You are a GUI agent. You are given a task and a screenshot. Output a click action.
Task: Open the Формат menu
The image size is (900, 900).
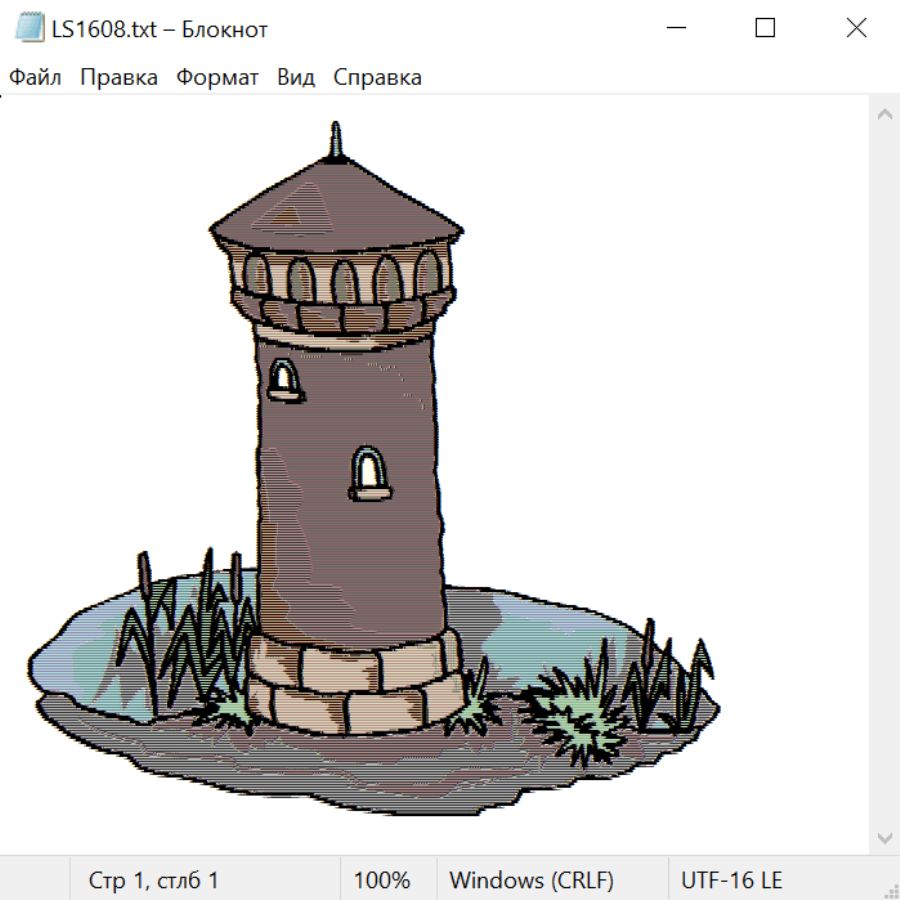click(217, 78)
